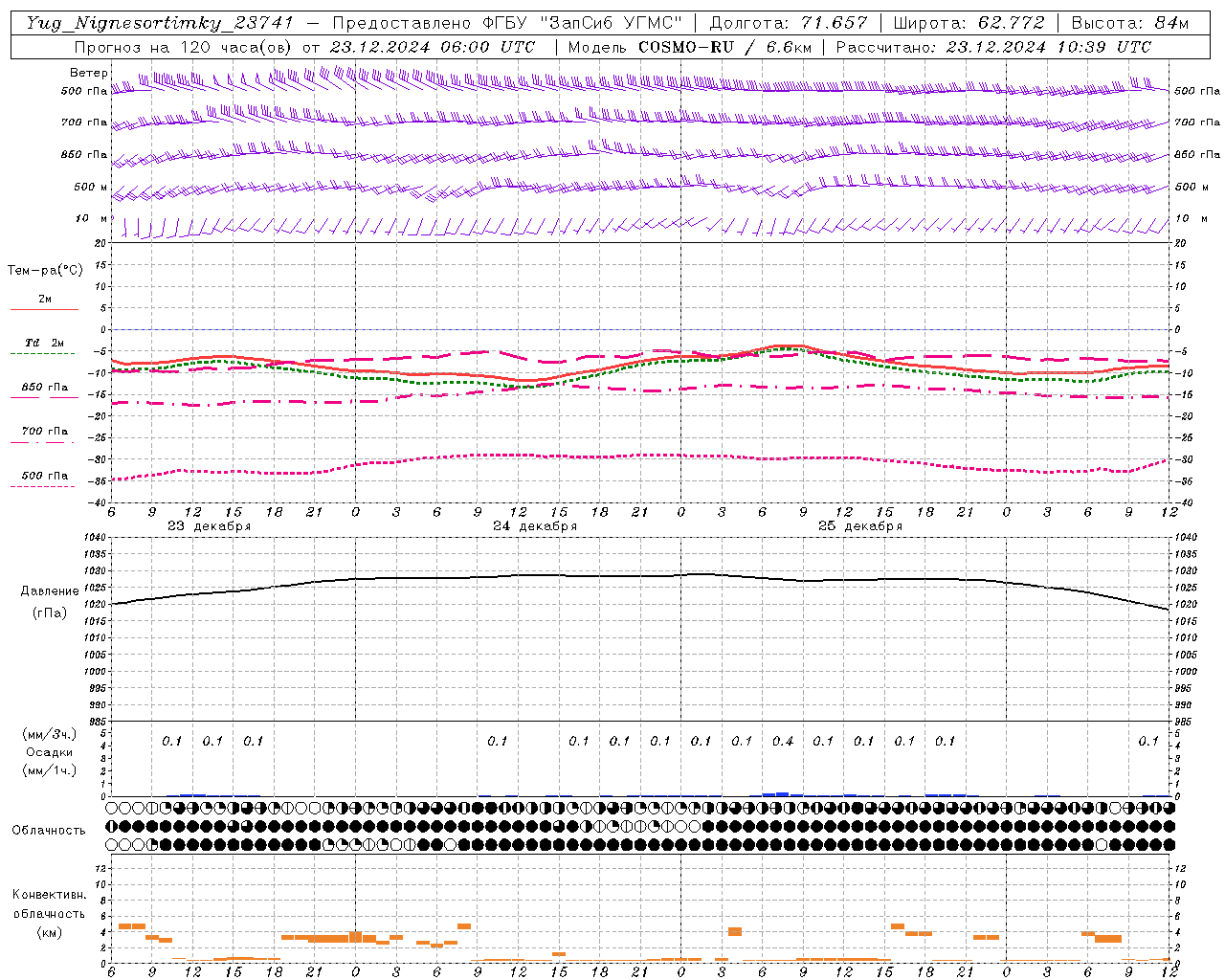The width and height of the screenshot is (1225, 980).
Task: Click the 25 декабря date label
Action: point(860,526)
